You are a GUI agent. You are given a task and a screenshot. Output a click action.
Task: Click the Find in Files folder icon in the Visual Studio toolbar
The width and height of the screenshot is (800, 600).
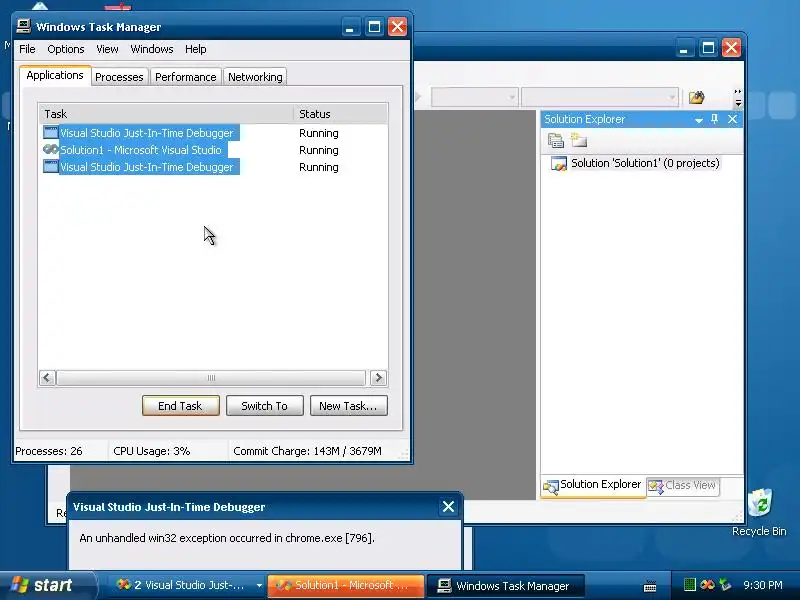696,97
